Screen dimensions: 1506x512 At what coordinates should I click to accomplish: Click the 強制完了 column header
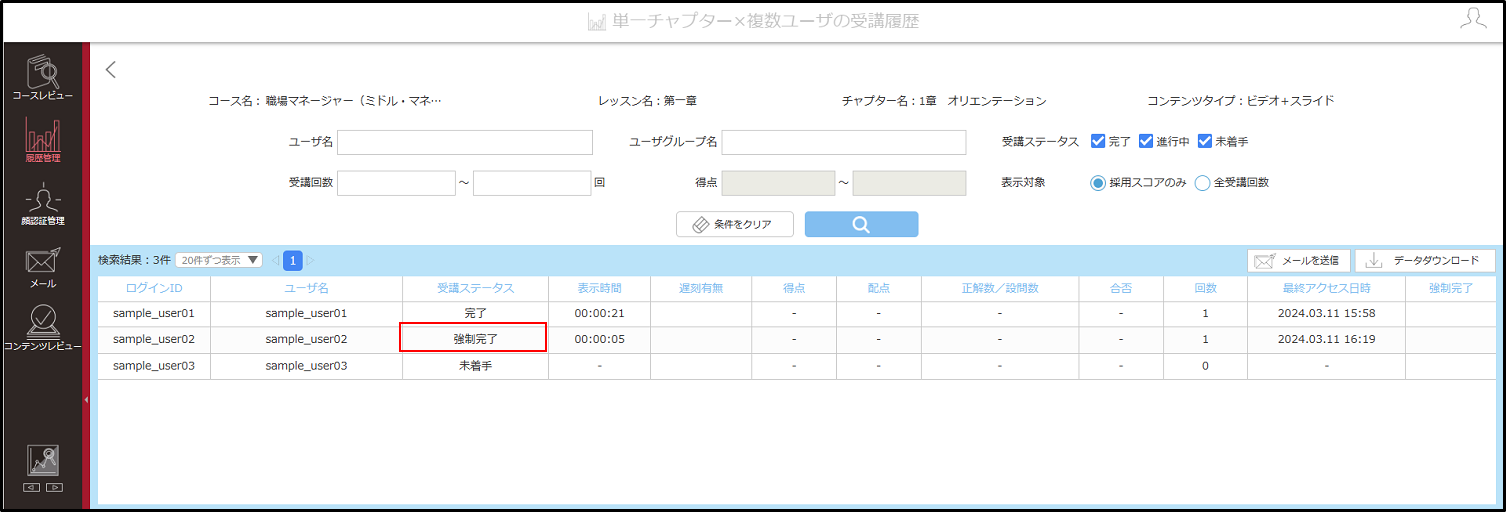pyautogui.click(x=1452, y=288)
